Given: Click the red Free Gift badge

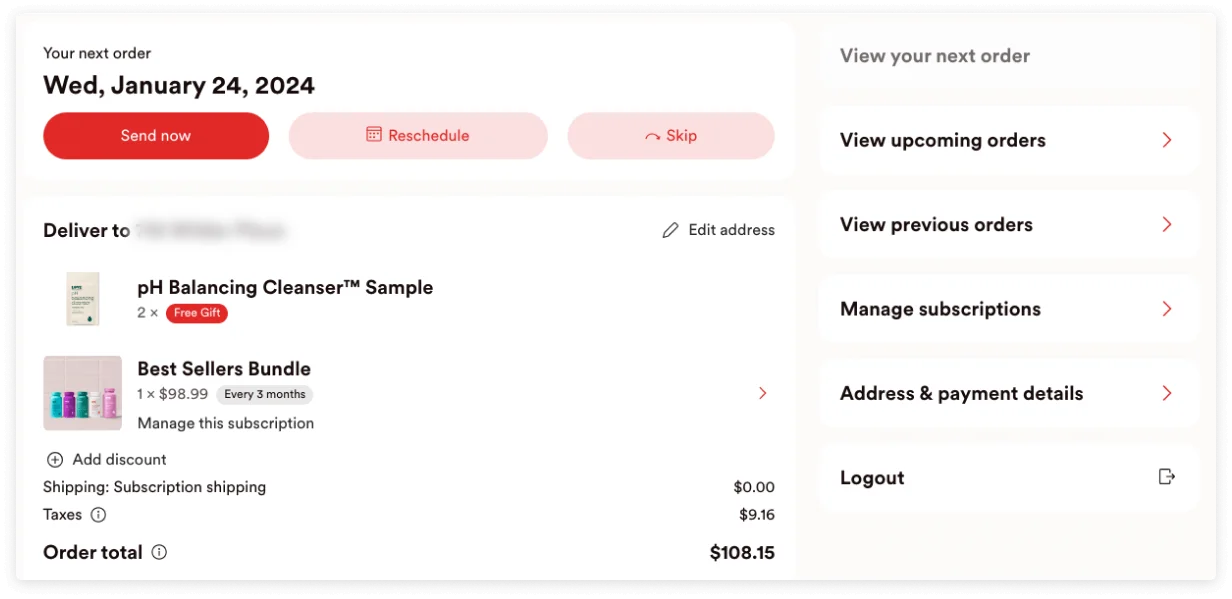Looking at the screenshot, I should [x=197, y=313].
